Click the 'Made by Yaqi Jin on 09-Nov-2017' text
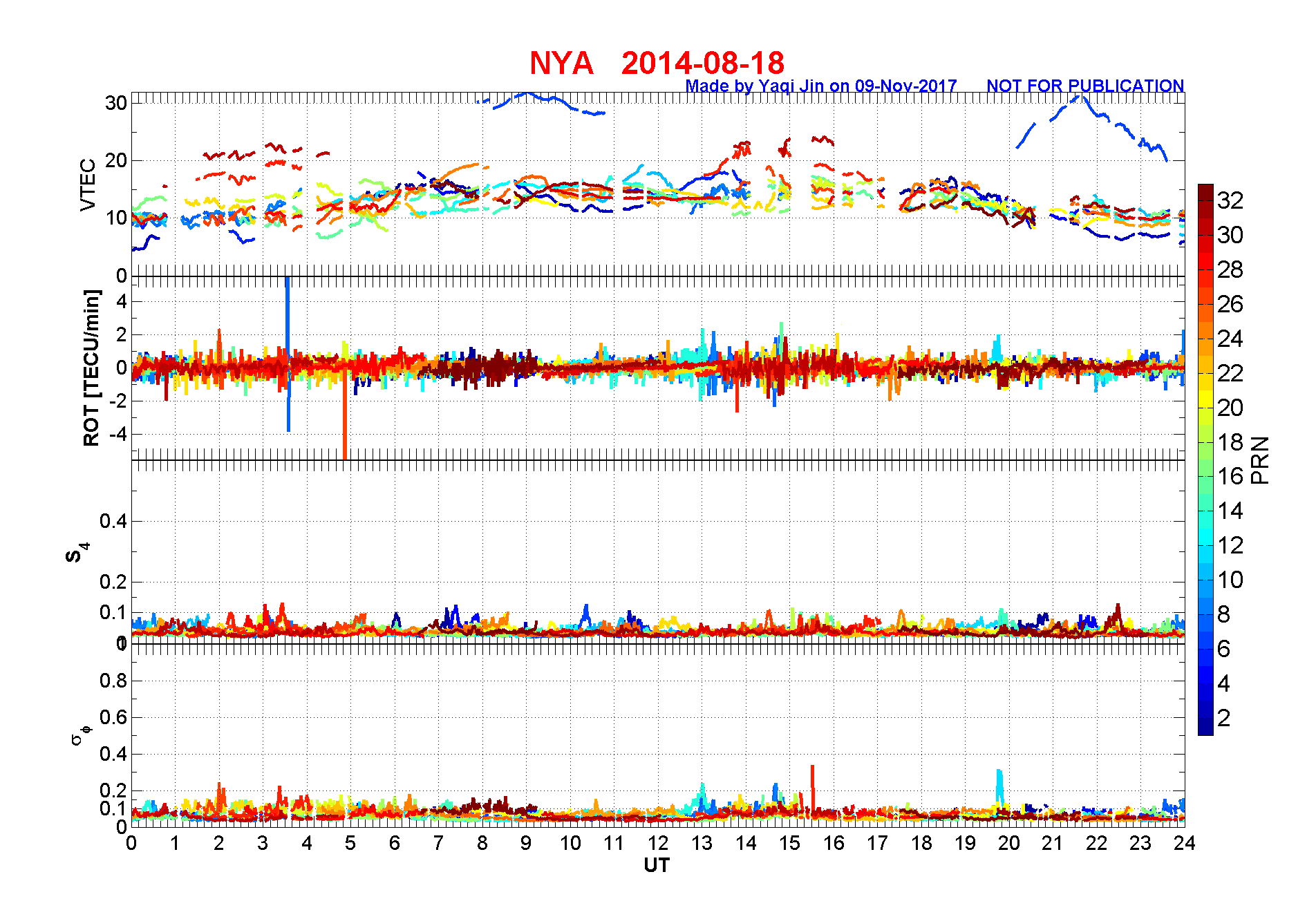Screen dimensions: 1316x919 821,86
